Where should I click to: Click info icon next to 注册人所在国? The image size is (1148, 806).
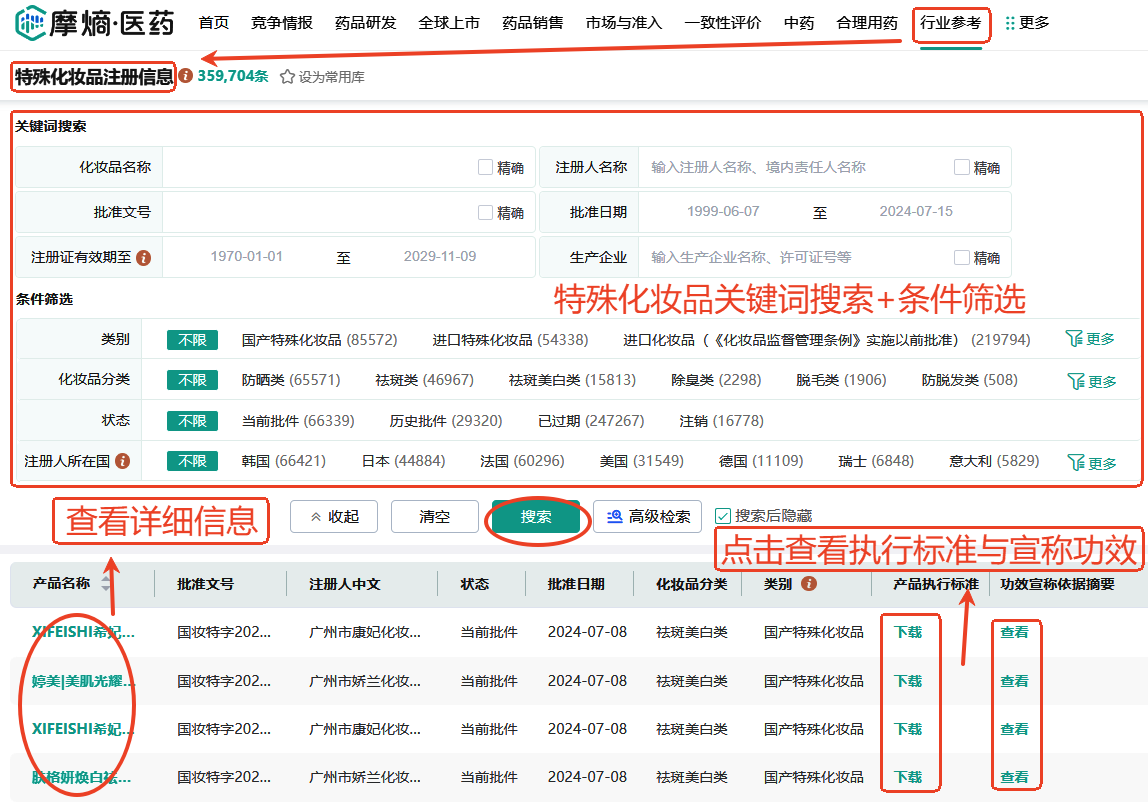(123, 461)
